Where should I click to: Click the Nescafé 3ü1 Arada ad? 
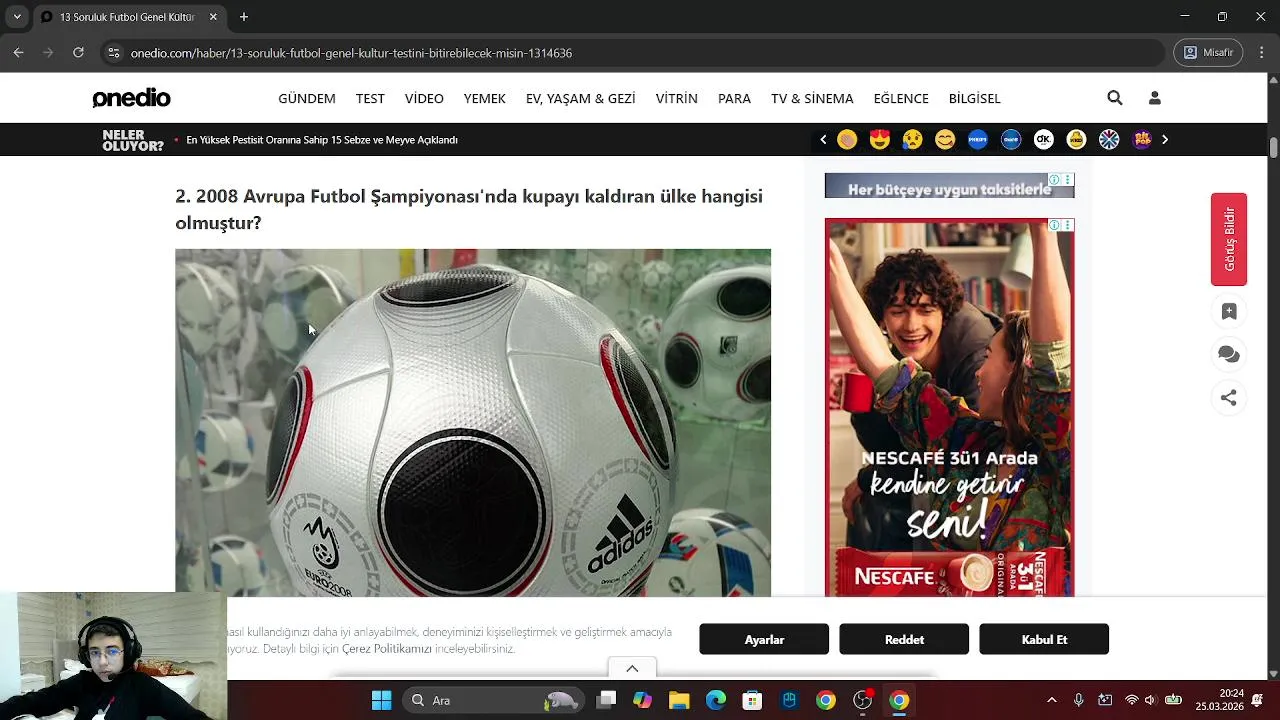click(949, 408)
